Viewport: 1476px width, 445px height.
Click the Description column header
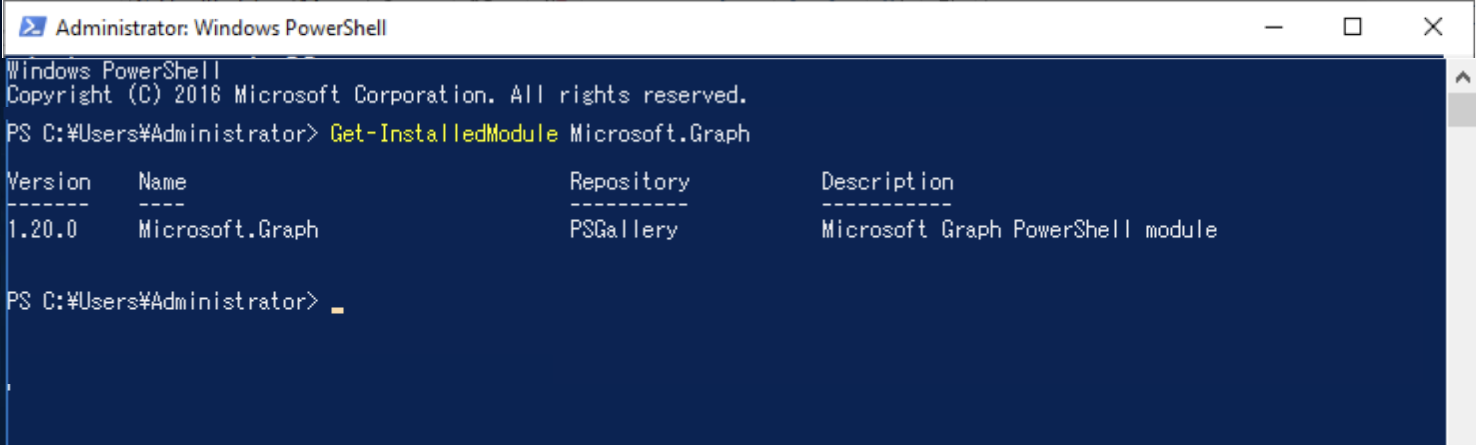[x=888, y=182]
